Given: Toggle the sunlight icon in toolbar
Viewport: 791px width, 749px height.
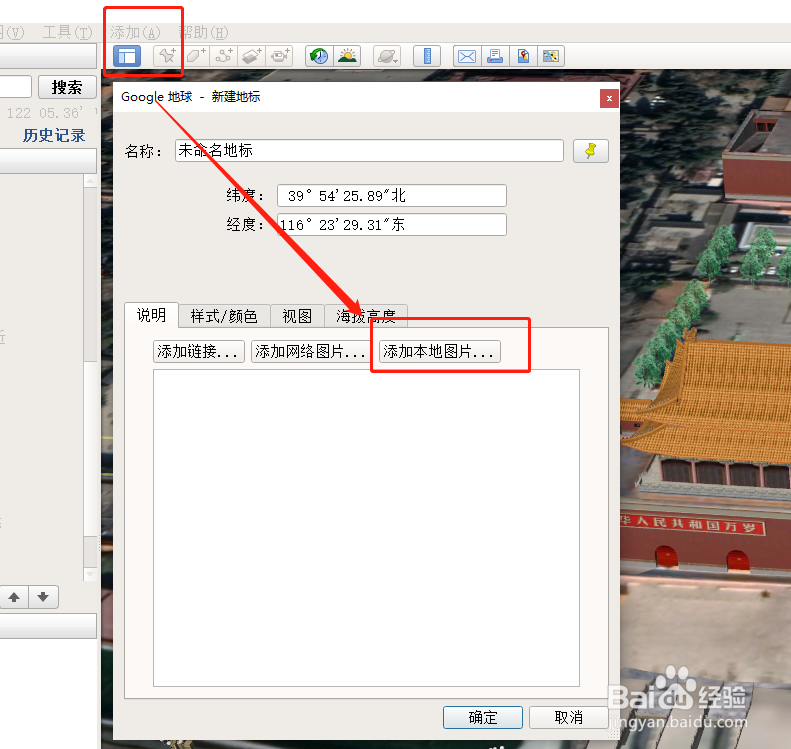Looking at the screenshot, I should 347,56.
